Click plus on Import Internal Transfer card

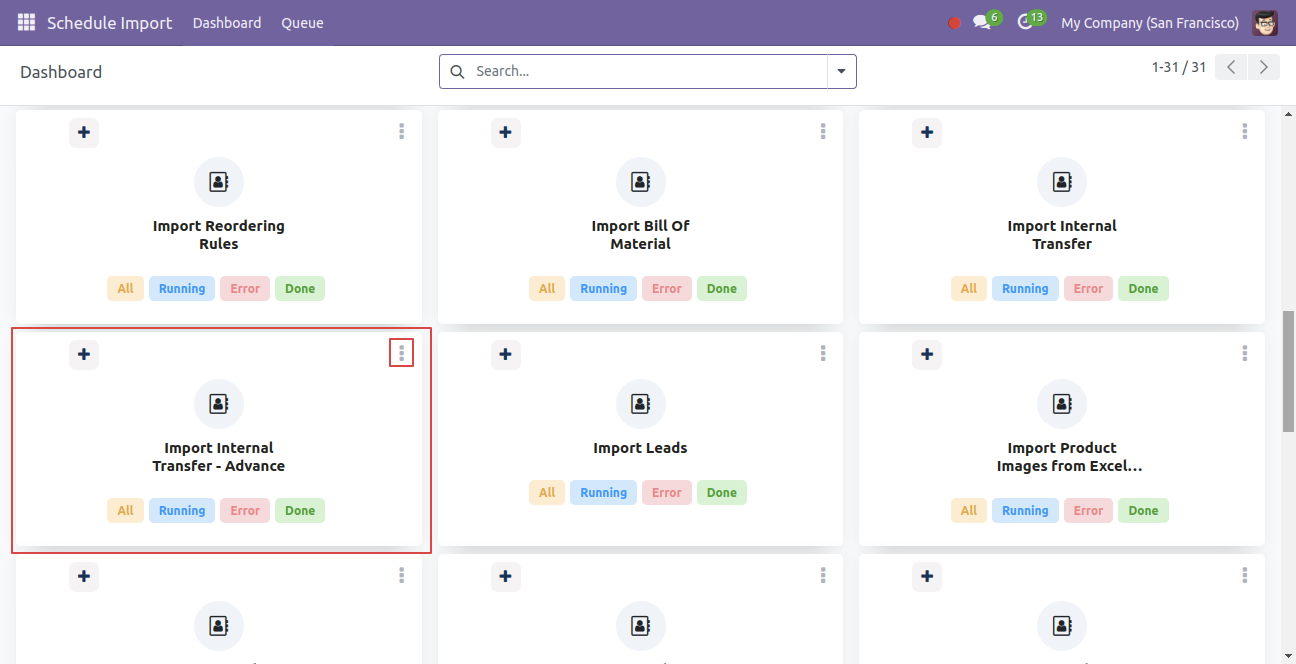[928, 132]
